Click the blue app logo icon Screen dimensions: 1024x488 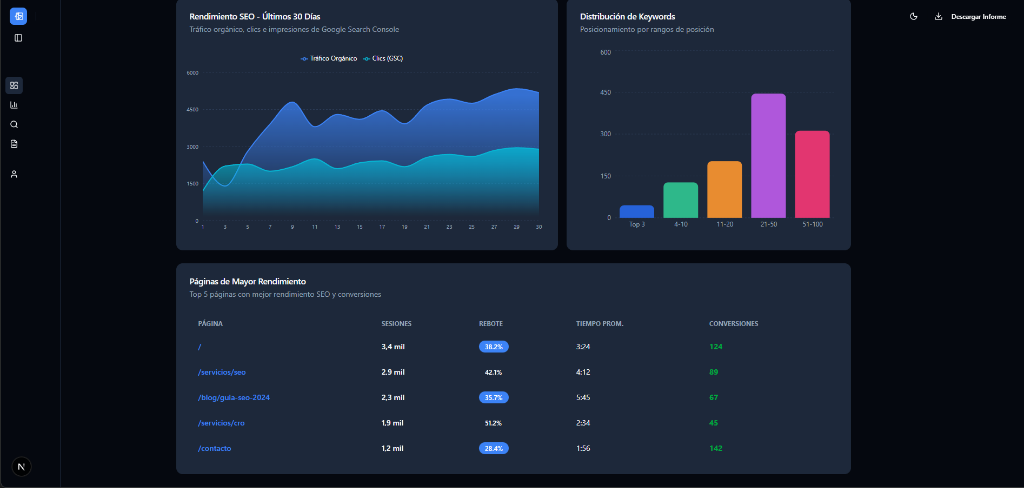tap(18, 16)
